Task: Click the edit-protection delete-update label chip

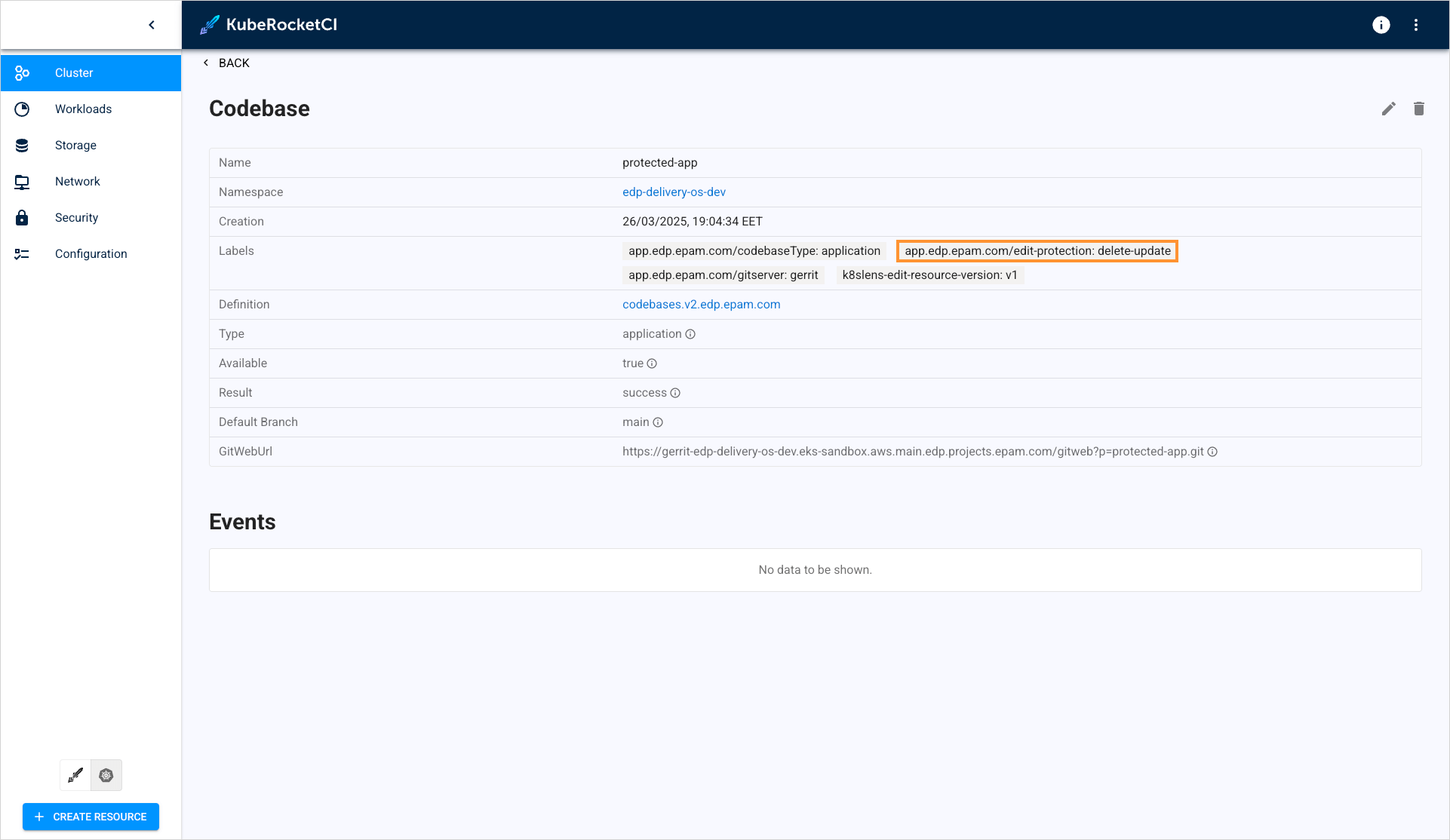Action: pos(1037,251)
